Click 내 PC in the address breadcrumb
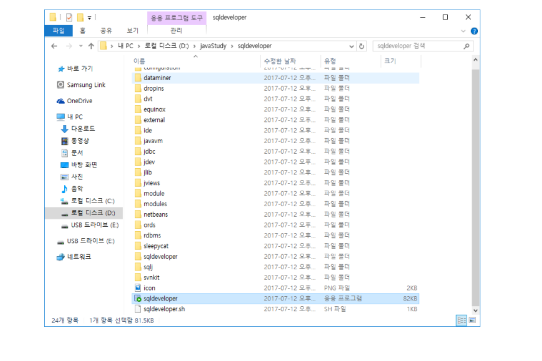This screenshot has width=542, height=361. (x=125, y=46)
